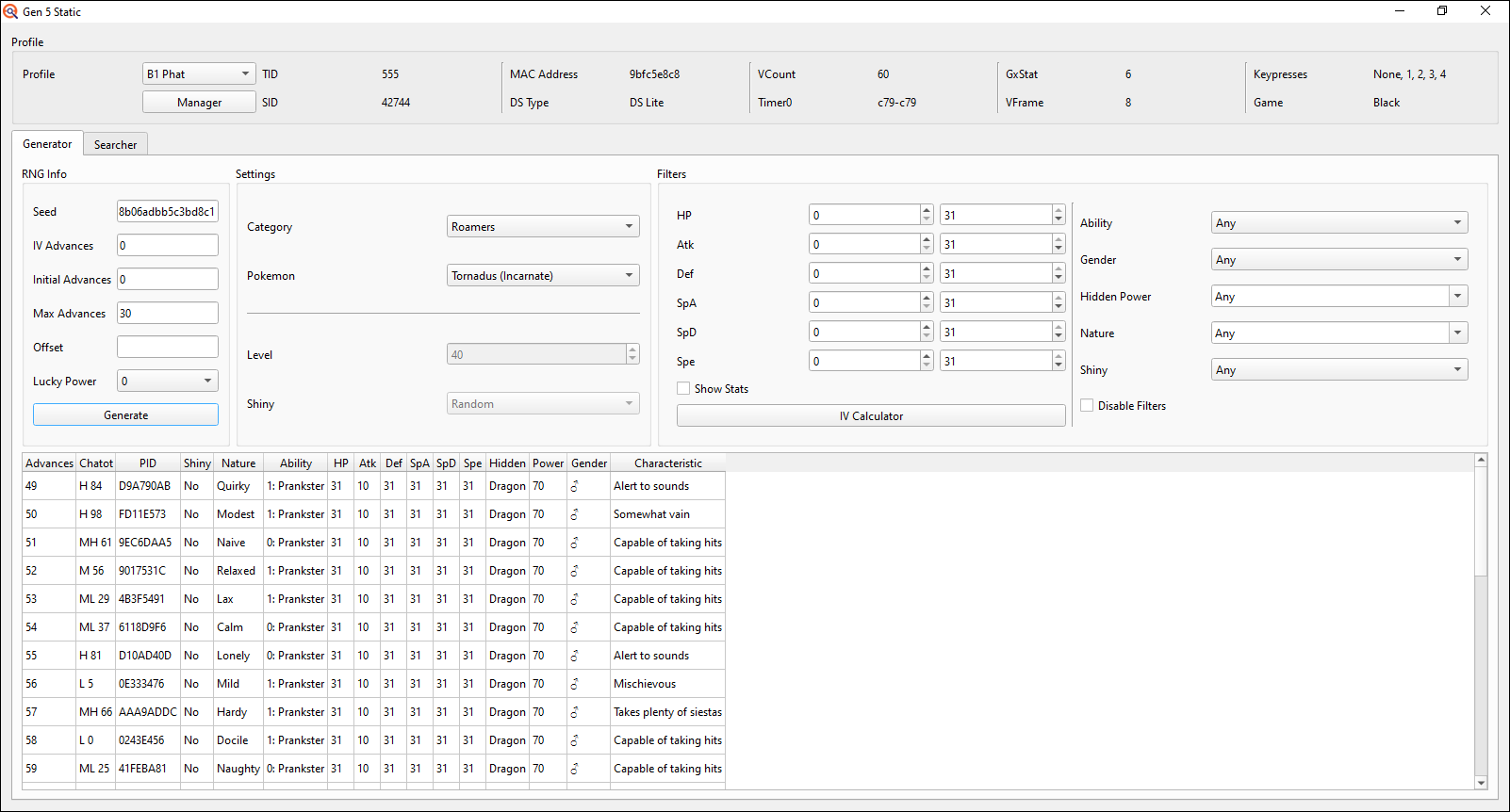Image resolution: width=1510 pixels, height=812 pixels.
Task: Expand the Category Roamers dropdown
Action: tap(543, 226)
